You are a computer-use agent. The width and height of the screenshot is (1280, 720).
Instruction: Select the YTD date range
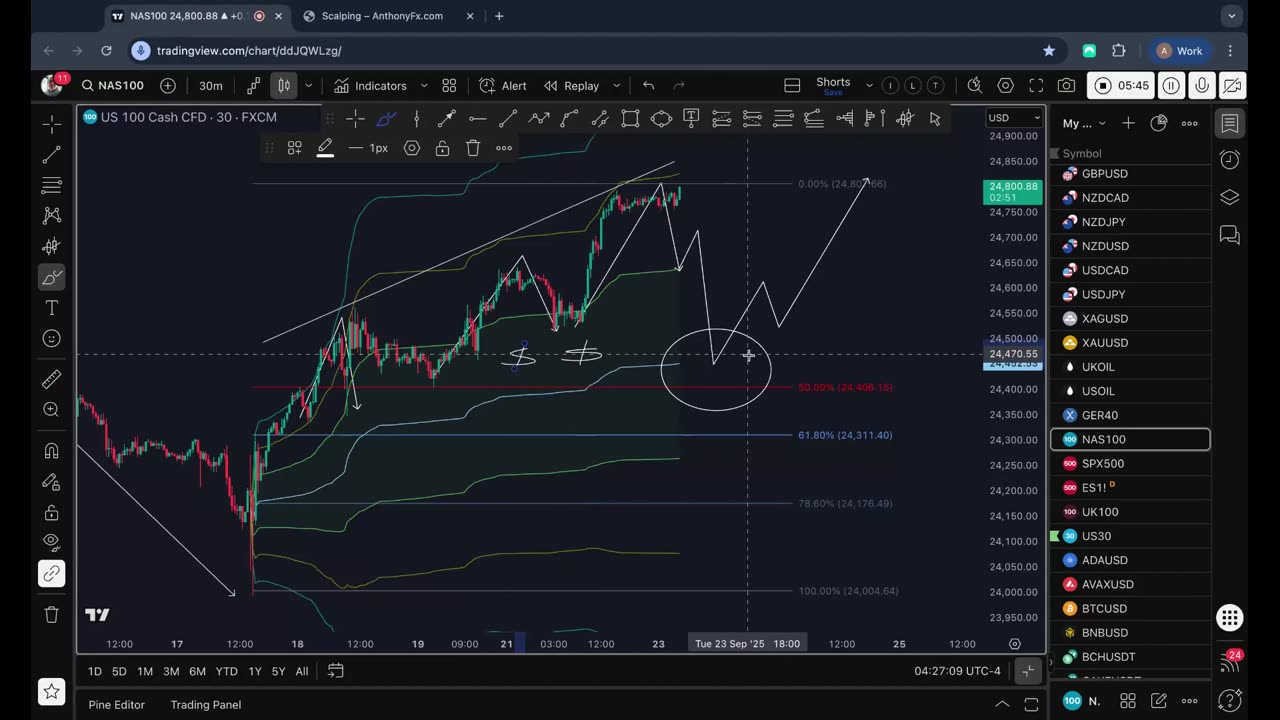tap(226, 671)
